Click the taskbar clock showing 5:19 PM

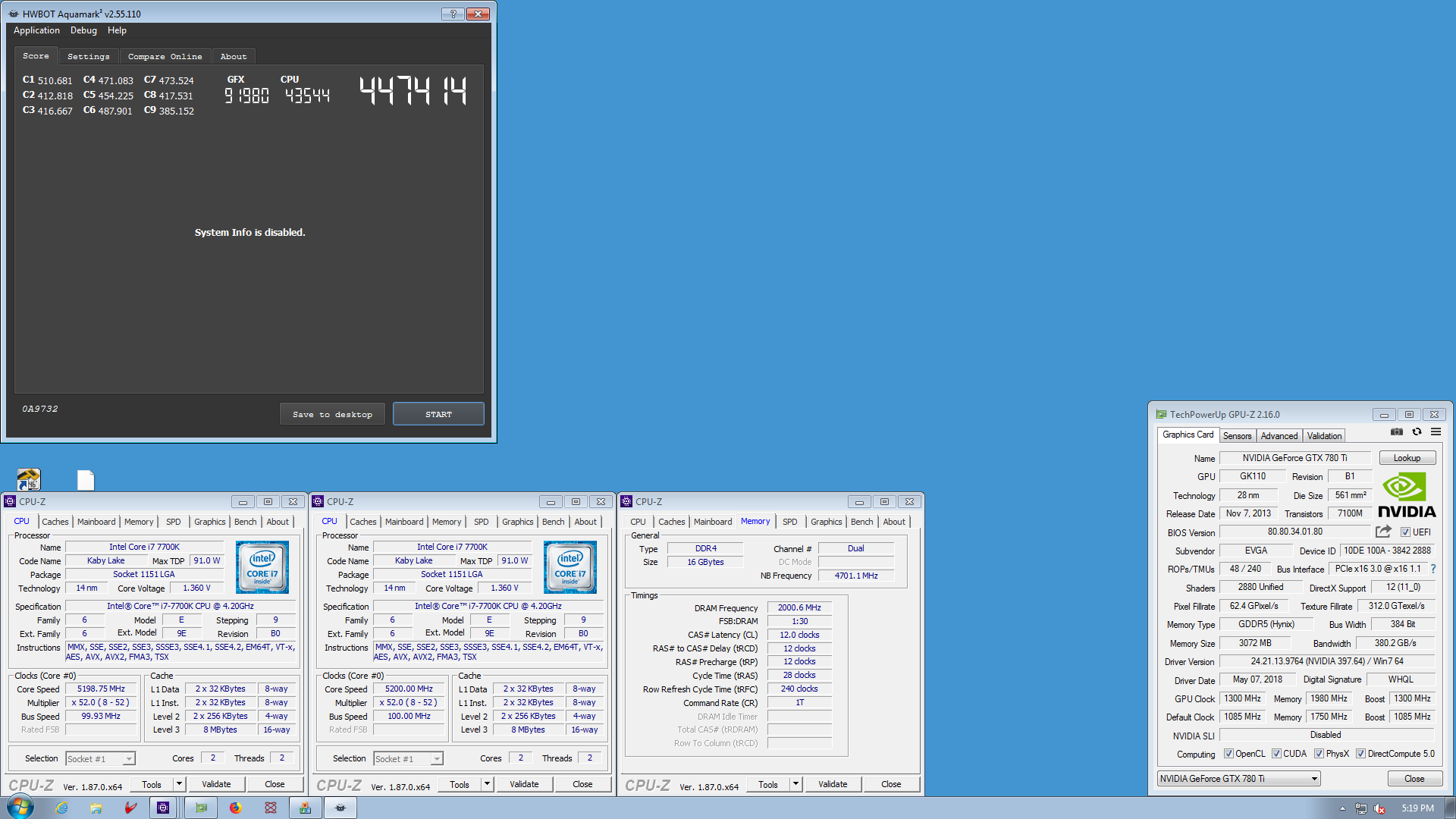point(1417,808)
